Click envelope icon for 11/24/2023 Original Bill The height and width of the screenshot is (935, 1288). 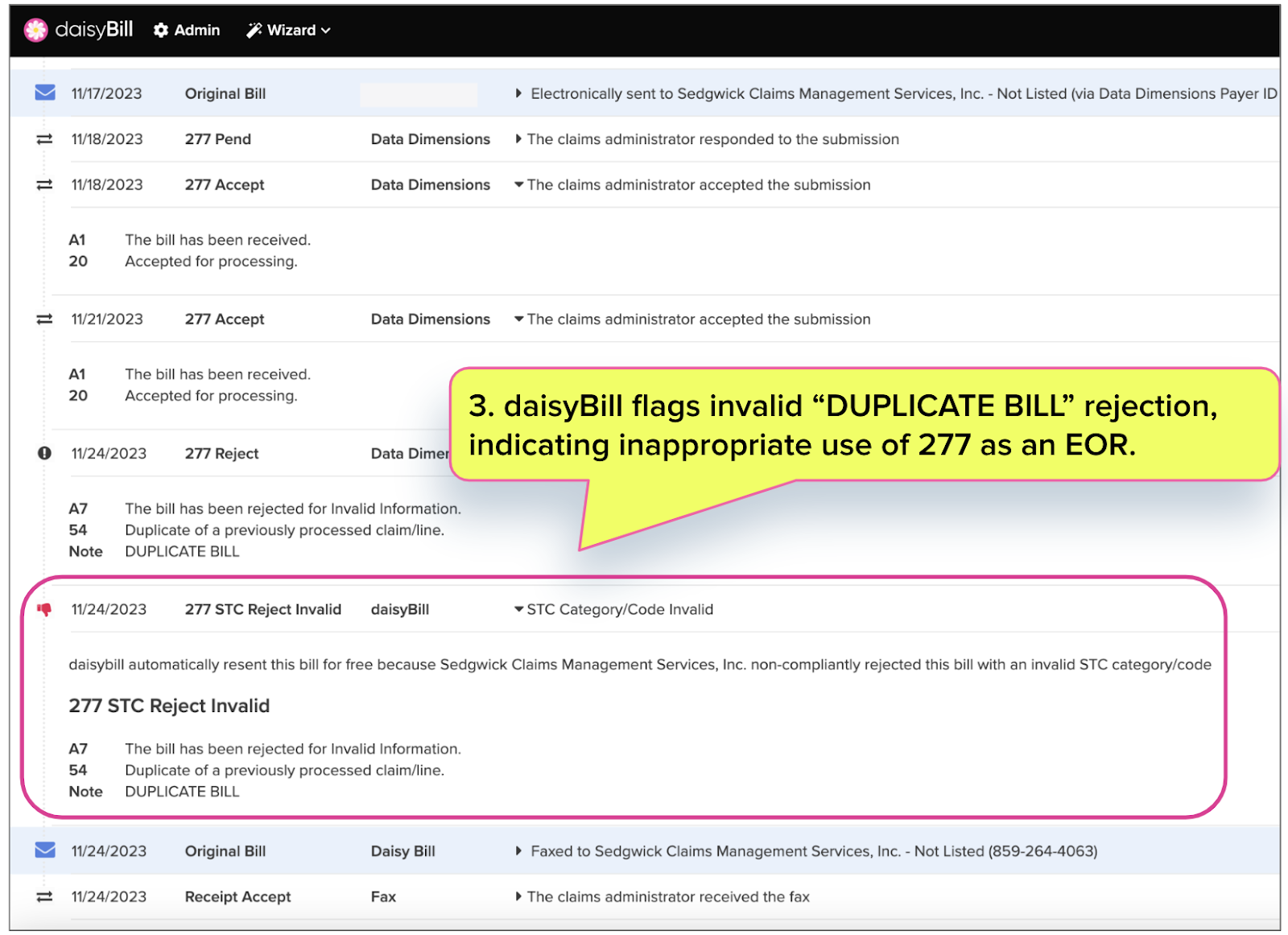(x=45, y=851)
